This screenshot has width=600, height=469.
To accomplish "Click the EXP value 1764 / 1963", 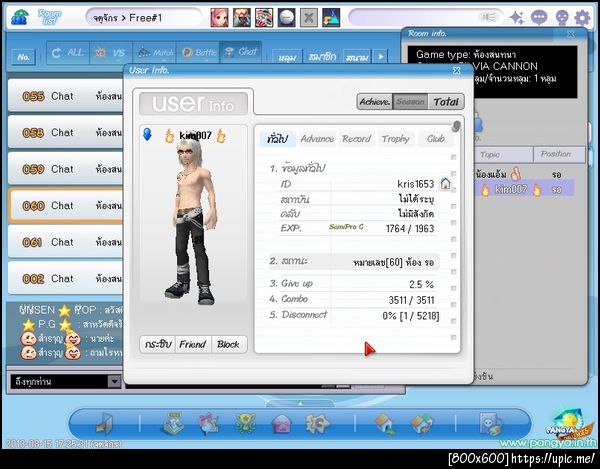I will 410,229.
